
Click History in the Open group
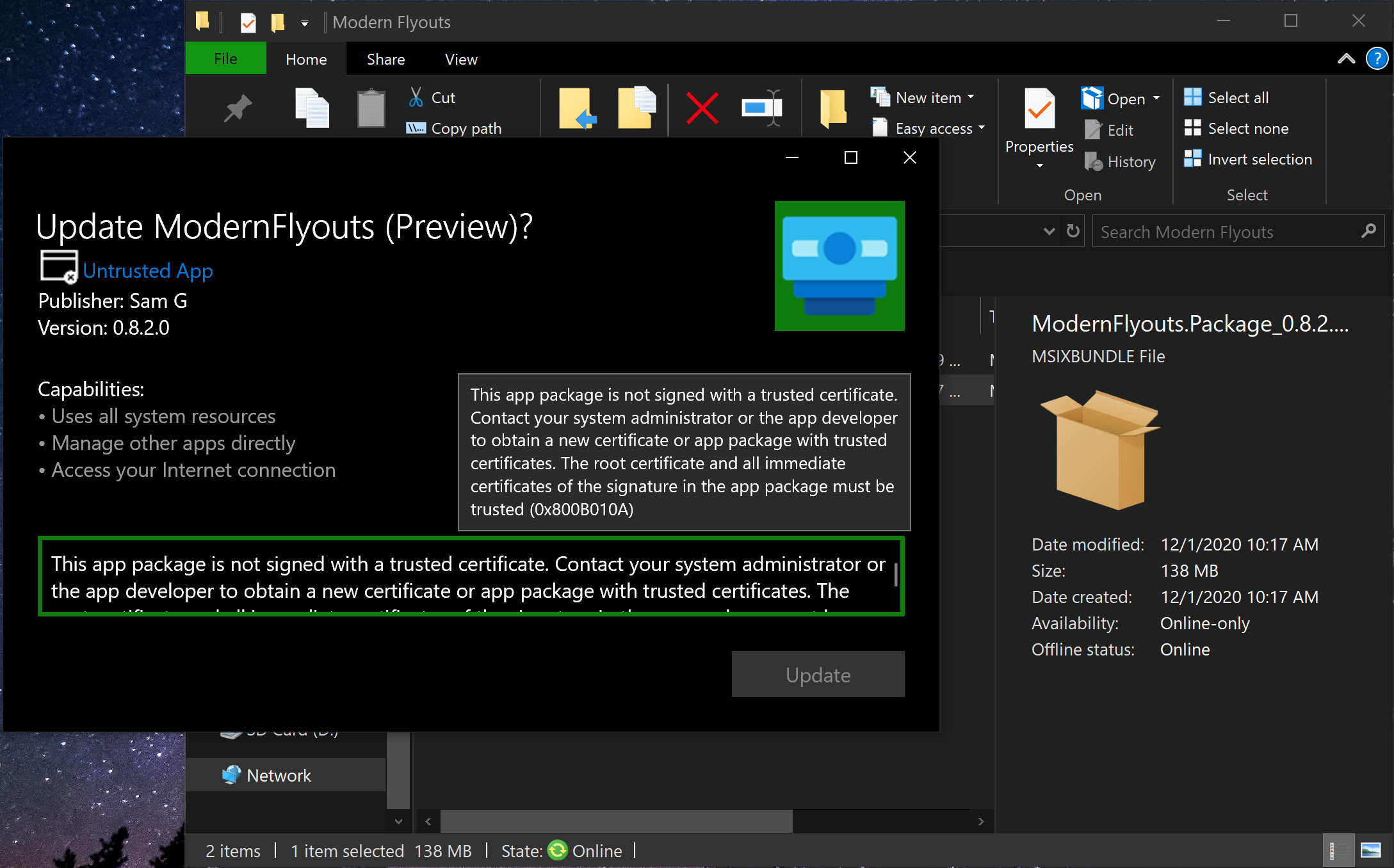[1120, 162]
